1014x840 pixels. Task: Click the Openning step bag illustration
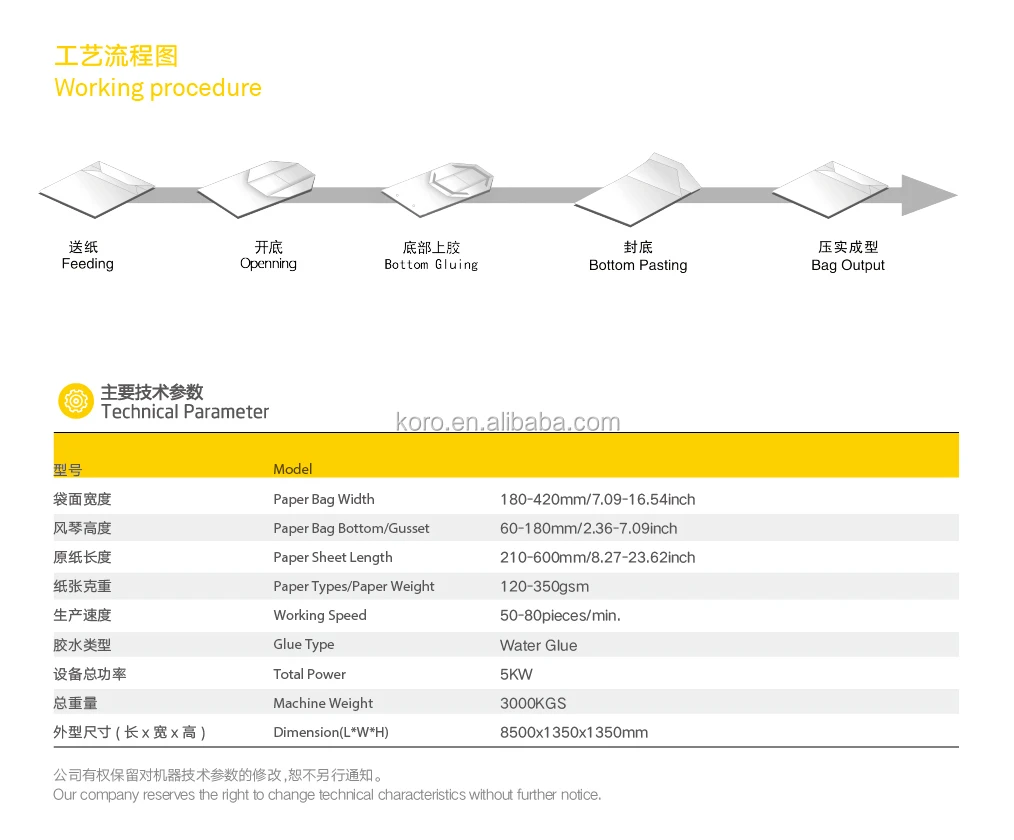(257, 189)
